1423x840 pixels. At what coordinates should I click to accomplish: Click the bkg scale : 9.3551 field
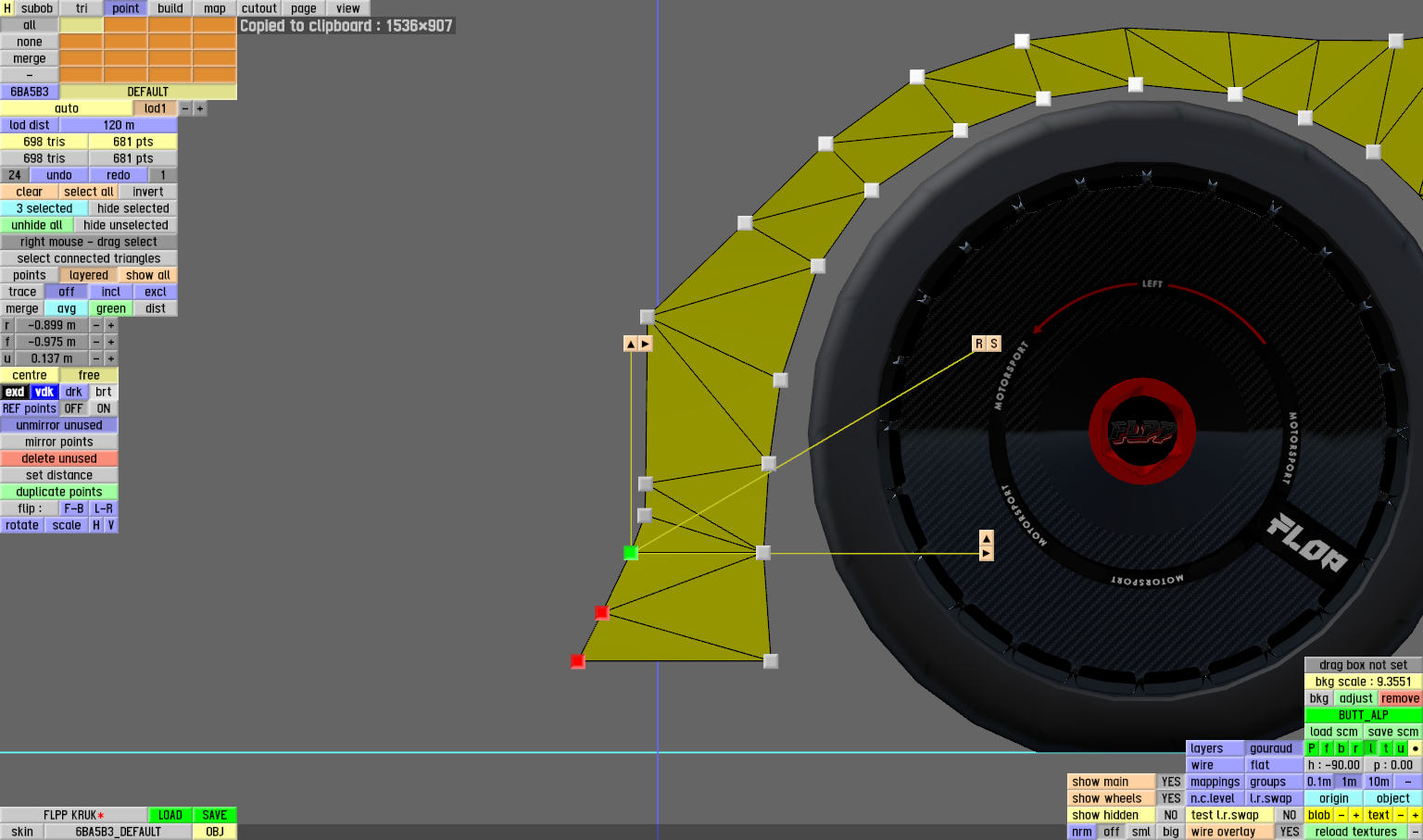point(1364,682)
